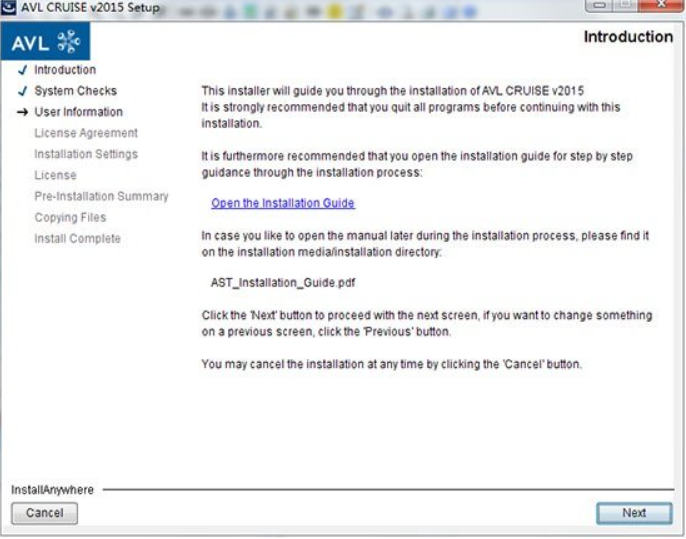Image resolution: width=686 pixels, height=539 pixels.
Task: Close the Setup window
Action: pyautogui.click(x=661, y=5)
